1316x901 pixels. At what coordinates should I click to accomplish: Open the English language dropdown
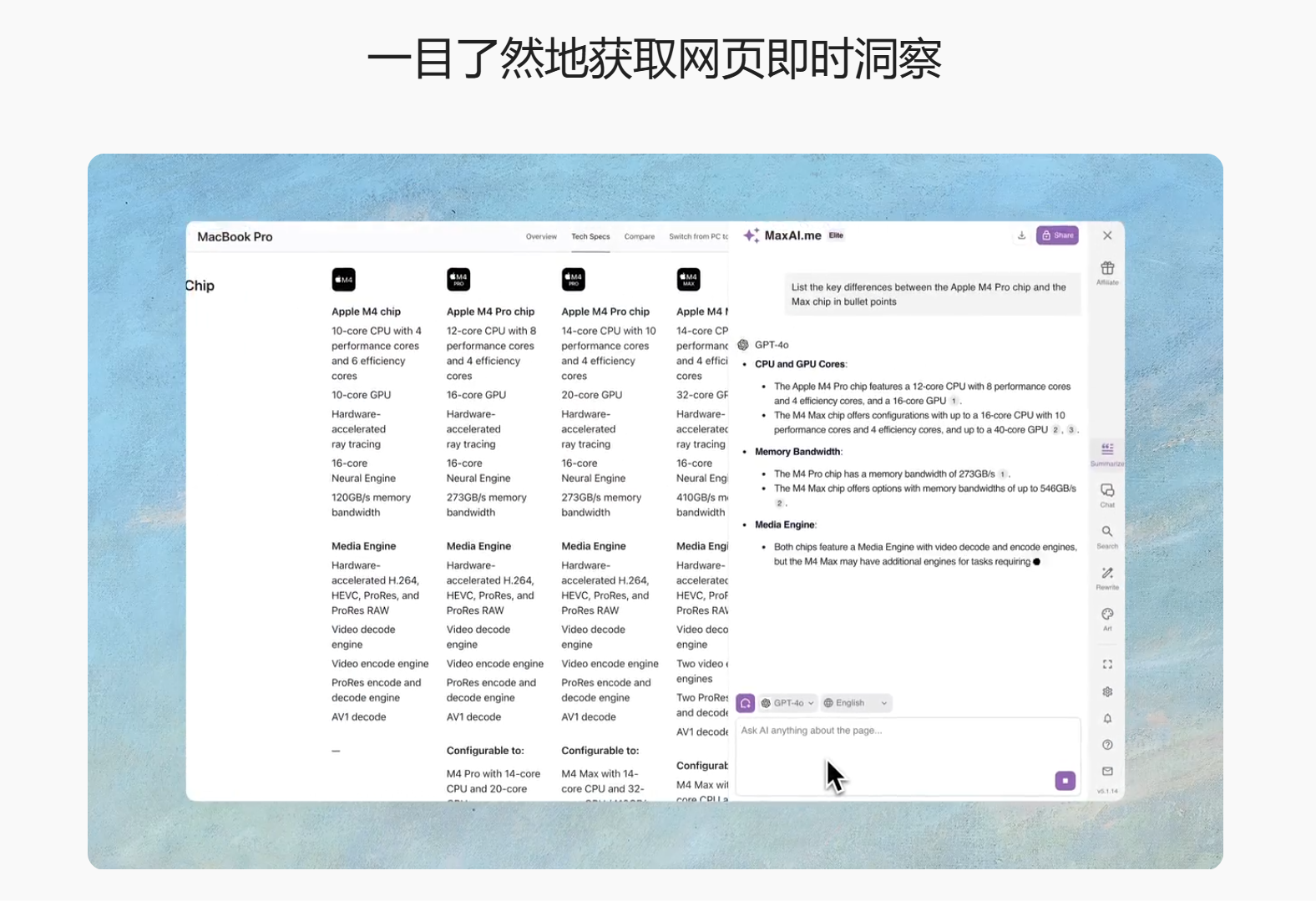tap(856, 703)
